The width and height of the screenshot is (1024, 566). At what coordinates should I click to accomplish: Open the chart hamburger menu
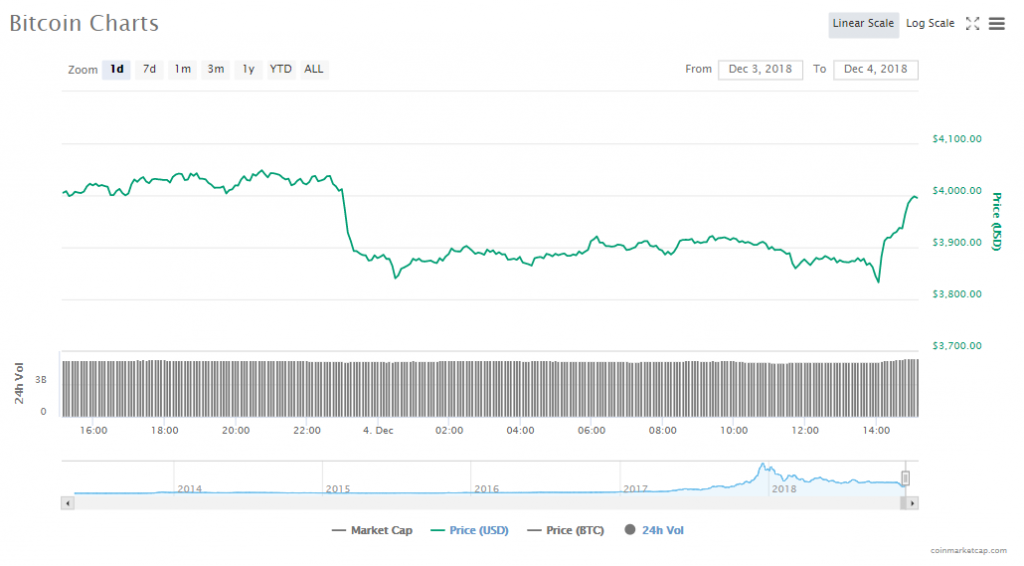point(996,24)
